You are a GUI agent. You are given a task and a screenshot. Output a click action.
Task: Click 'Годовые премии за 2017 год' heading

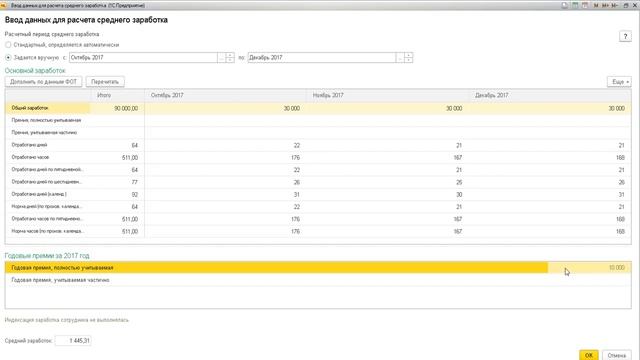click(47, 256)
